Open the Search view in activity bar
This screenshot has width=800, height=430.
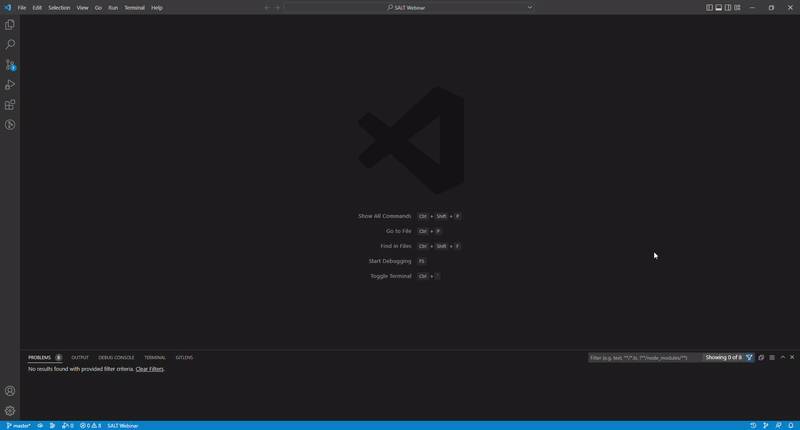tap(10, 44)
